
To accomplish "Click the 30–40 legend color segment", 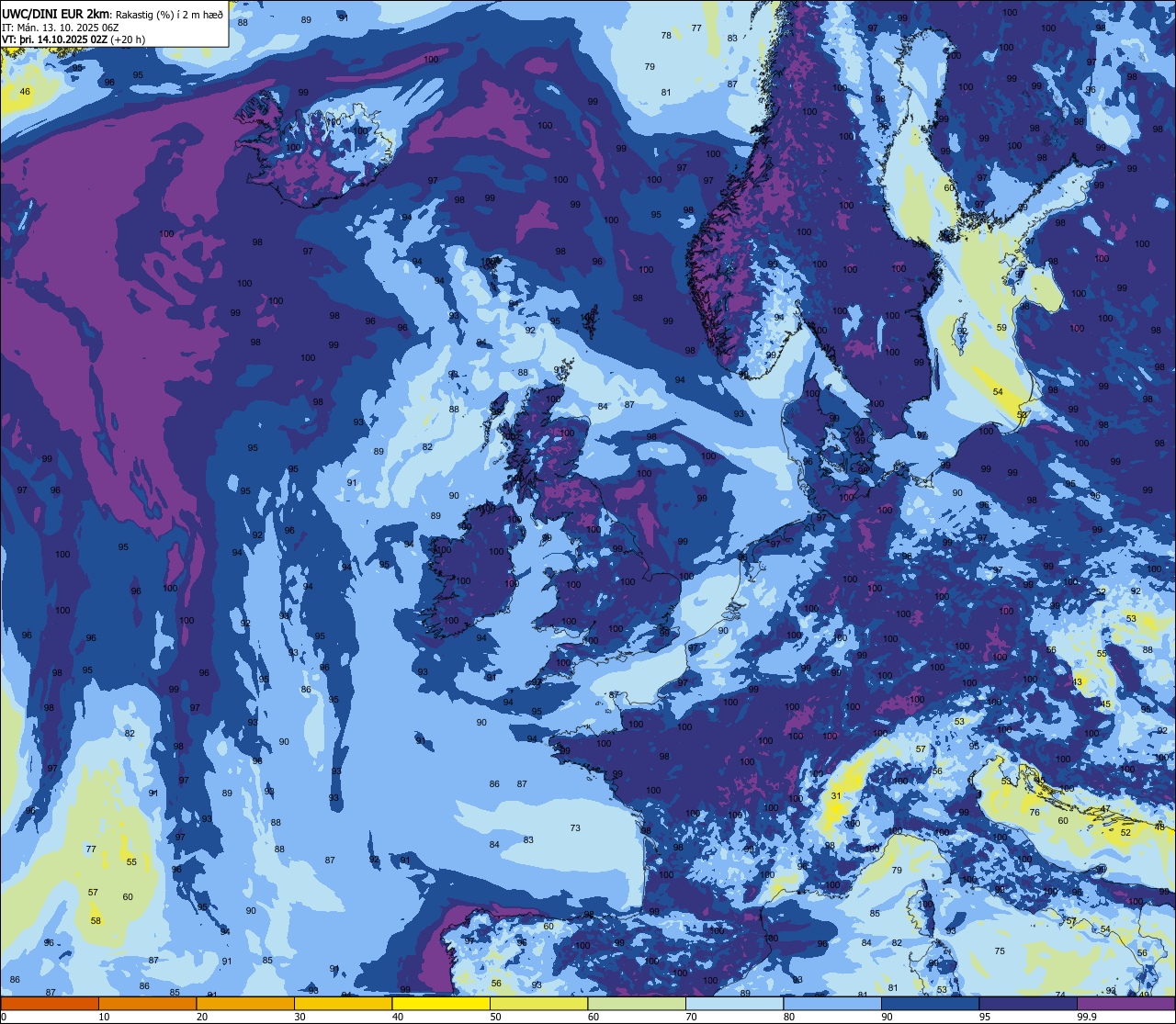I will pos(343,1003).
